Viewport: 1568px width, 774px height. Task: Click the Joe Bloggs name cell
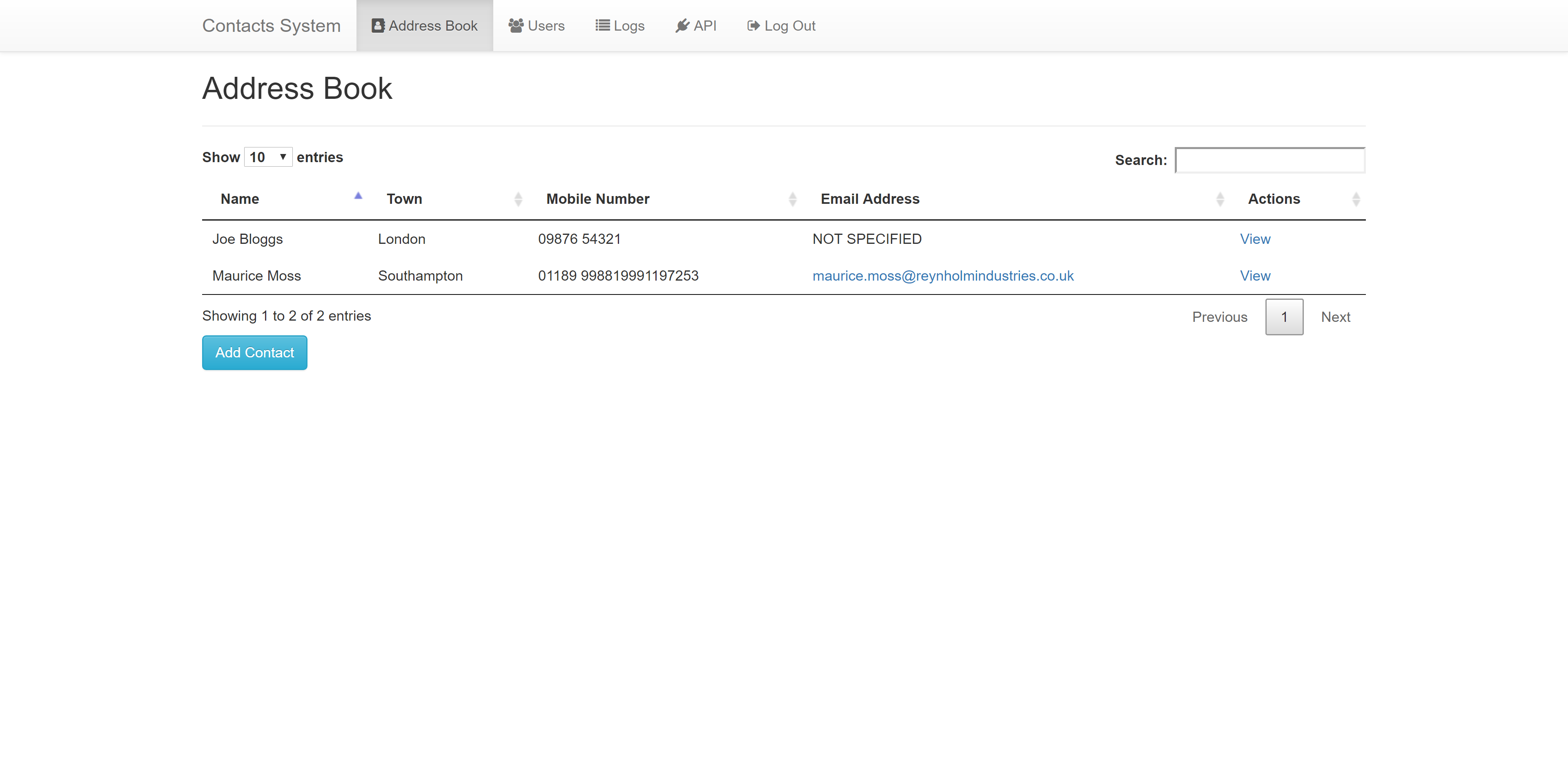(x=248, y=239)
